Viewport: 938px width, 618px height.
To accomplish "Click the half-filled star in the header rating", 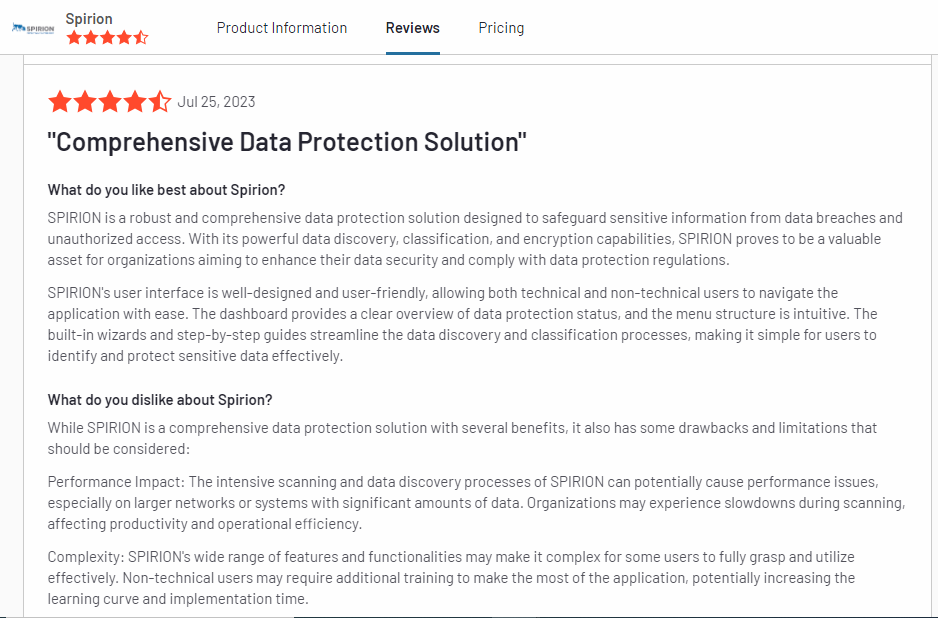I will point(141,36).
